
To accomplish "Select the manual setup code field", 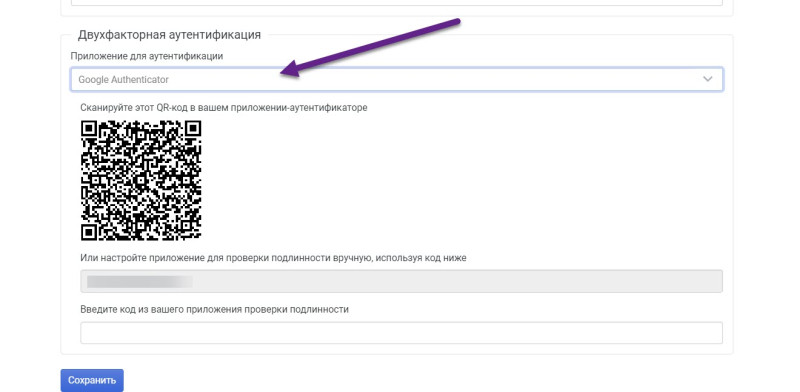I will point(401,281).
